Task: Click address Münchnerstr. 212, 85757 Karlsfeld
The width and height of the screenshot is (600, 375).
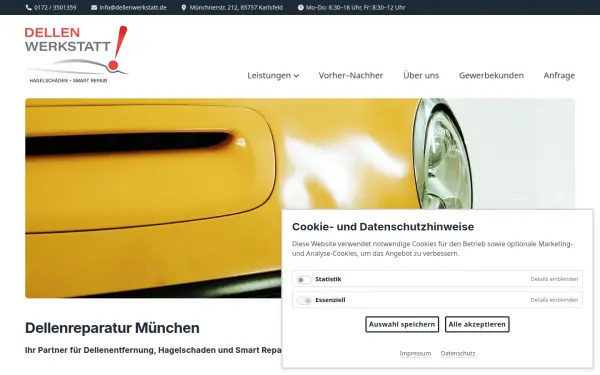Action: (236, 8)
